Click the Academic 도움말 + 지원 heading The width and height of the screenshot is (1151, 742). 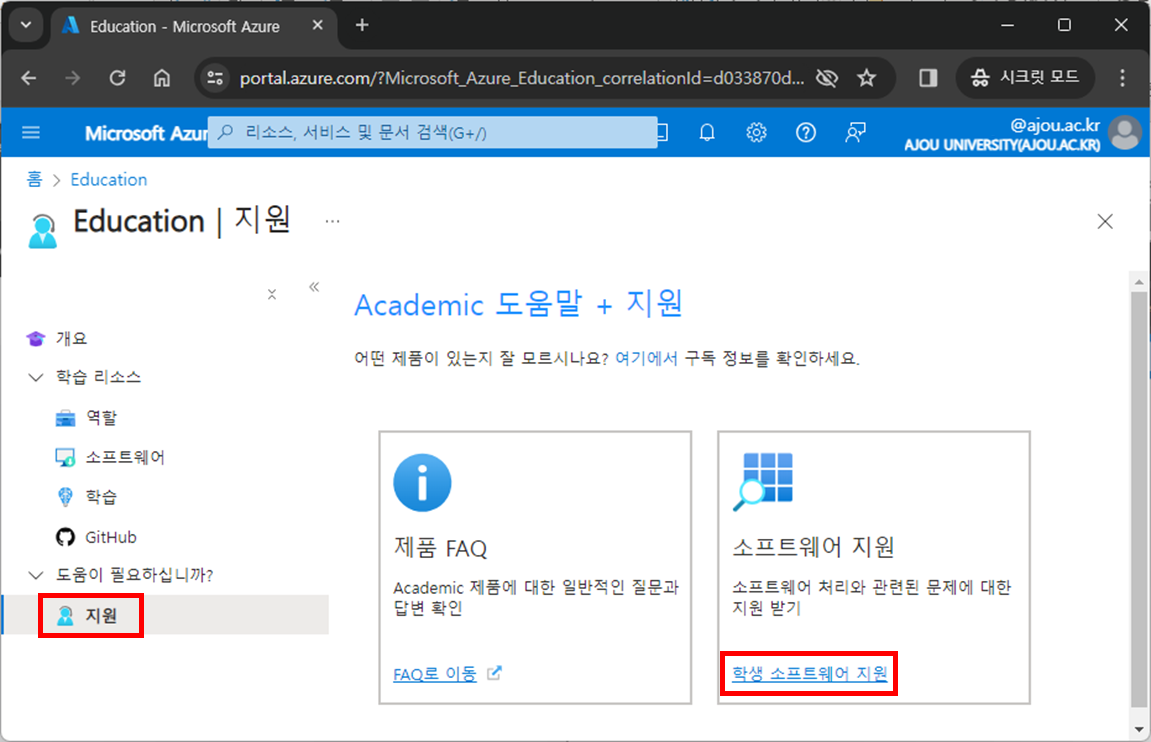point(518,304)
